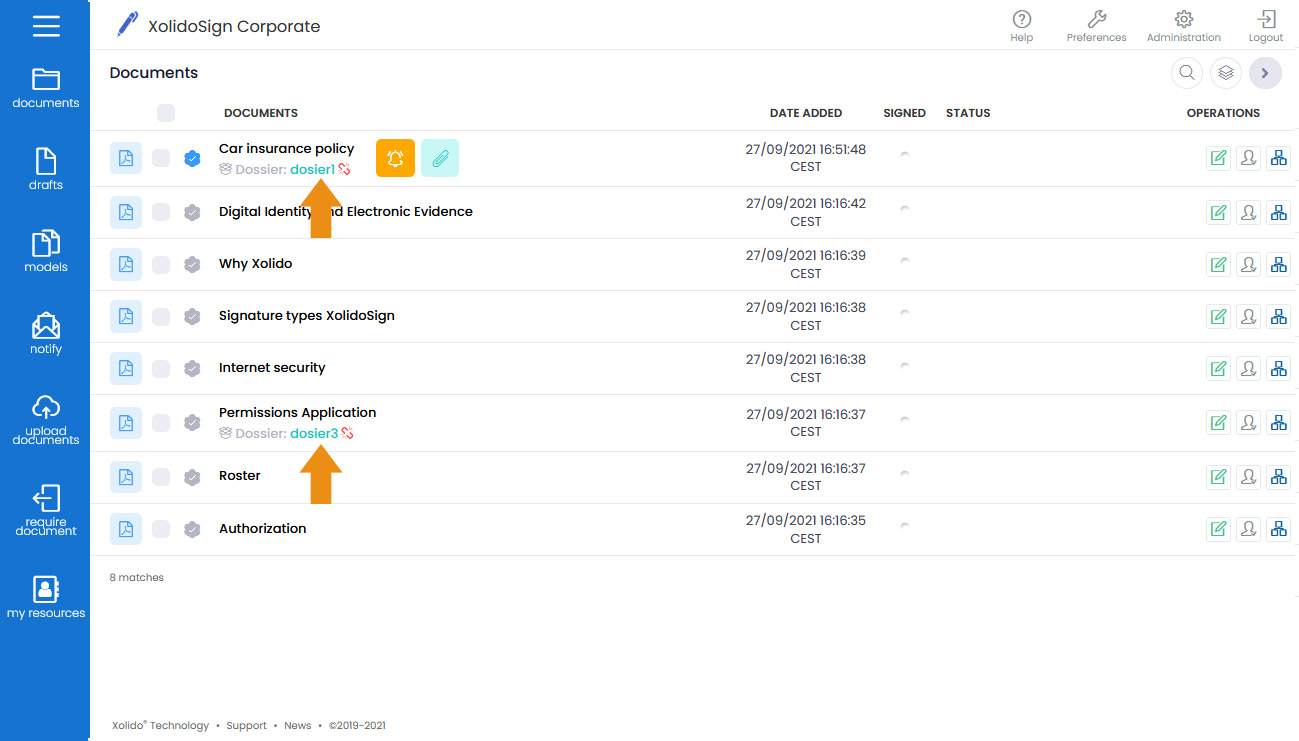
Task: Go to the documents section
Action: (46, 88)
